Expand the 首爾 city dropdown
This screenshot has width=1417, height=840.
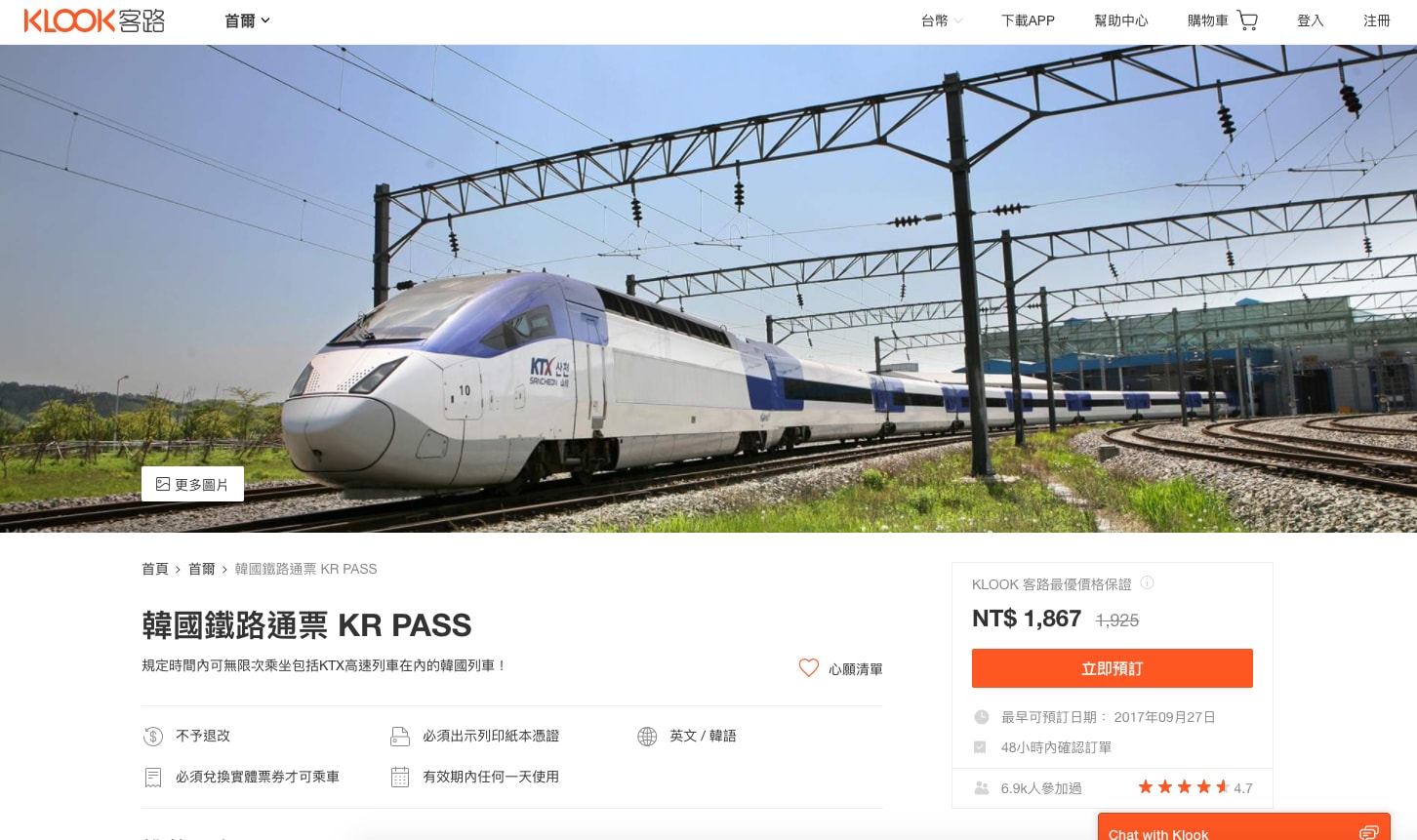247,20
